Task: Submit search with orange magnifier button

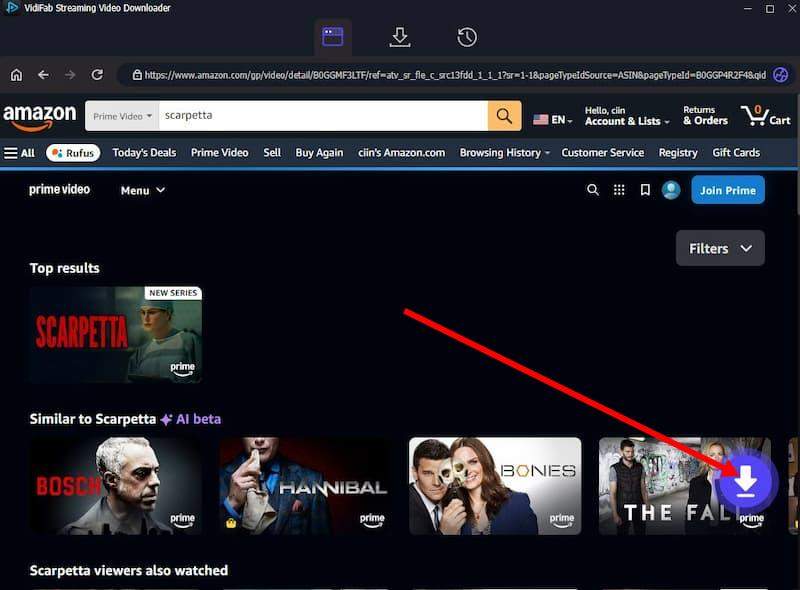Action: [505, 116]
